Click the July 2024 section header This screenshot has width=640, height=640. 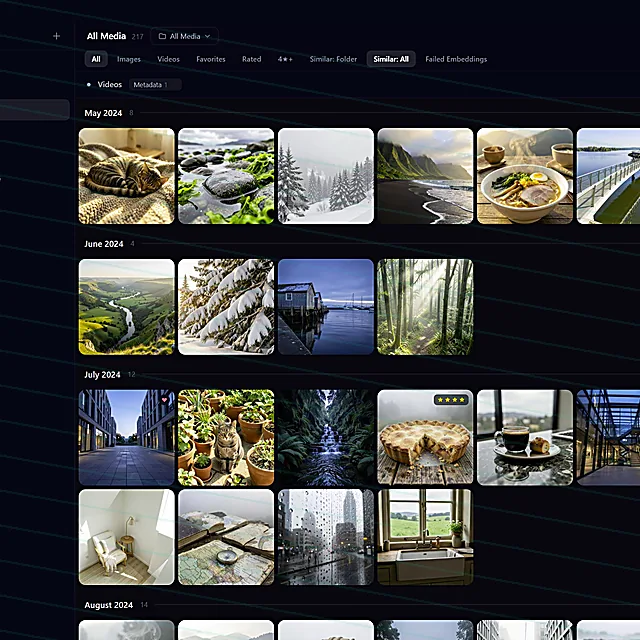click(x=102, y=375)
